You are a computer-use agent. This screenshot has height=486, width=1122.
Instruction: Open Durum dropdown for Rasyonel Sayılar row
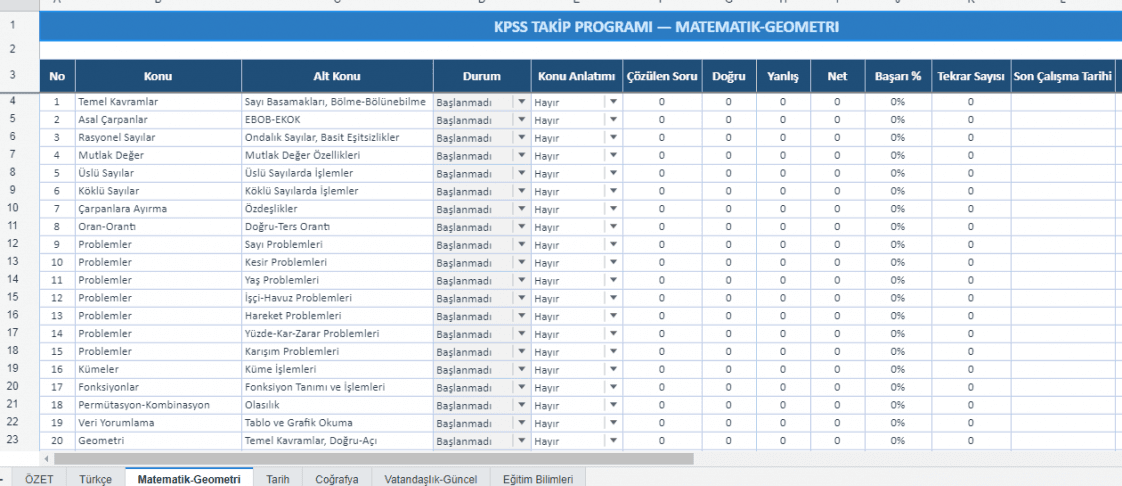click(522, 137)
